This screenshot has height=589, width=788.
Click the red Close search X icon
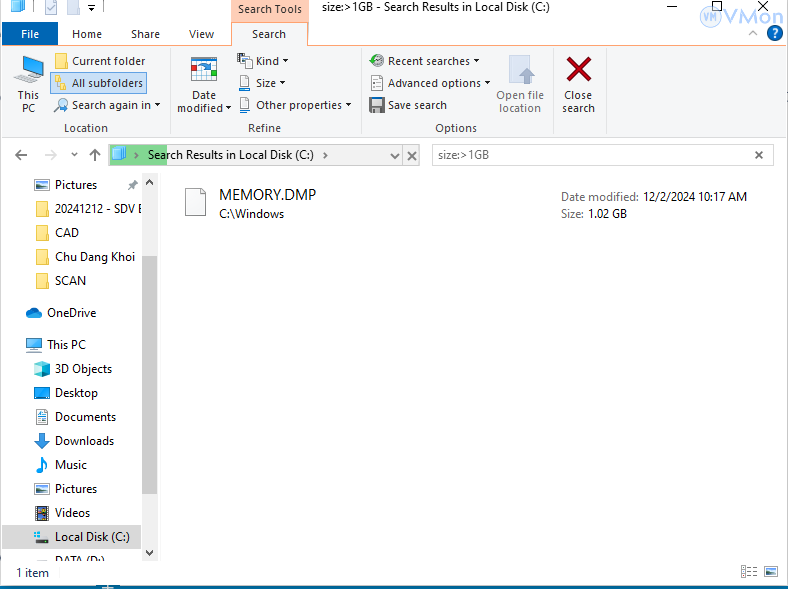point(578,70)
